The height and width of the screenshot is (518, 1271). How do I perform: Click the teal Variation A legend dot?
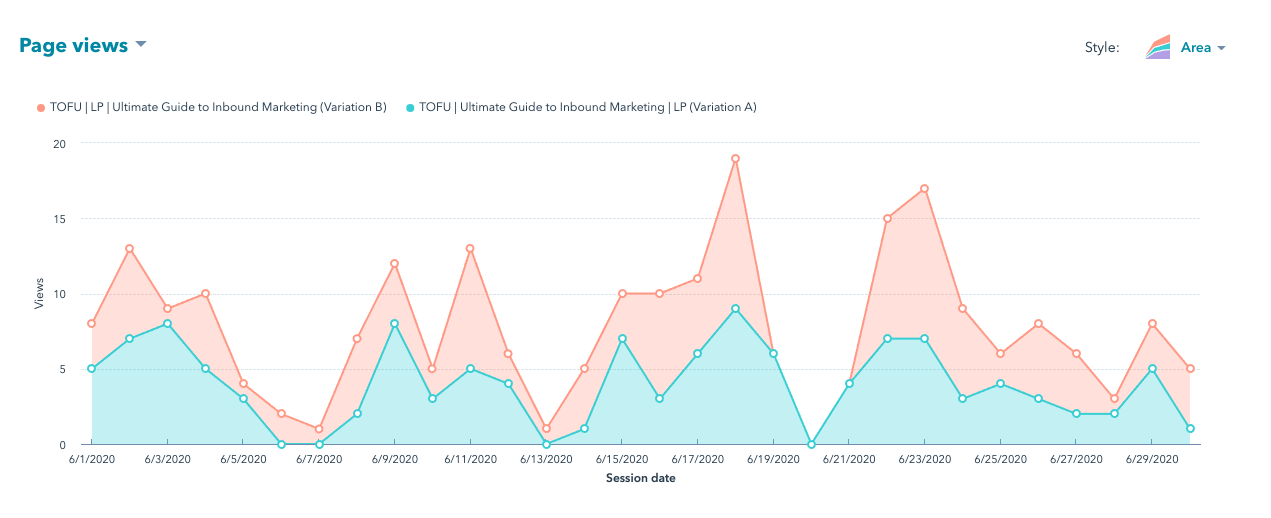coord(410,108)
